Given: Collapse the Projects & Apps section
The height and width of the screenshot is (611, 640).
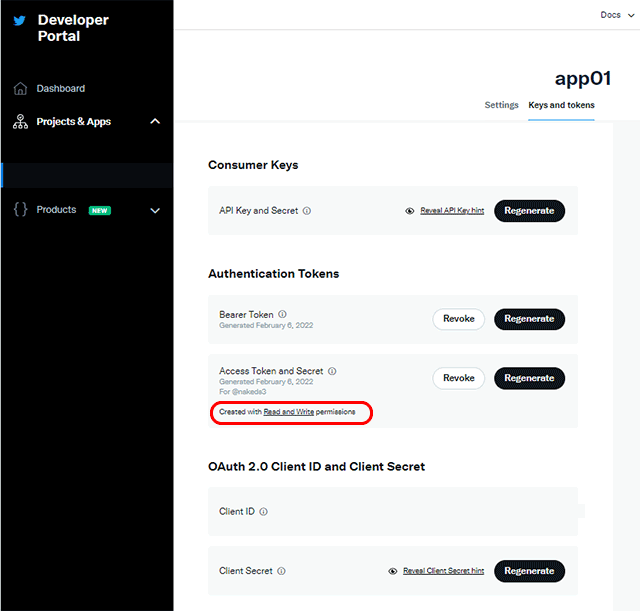Looking at the screenshot, I should pyautogui.click(x=155, y=122).
